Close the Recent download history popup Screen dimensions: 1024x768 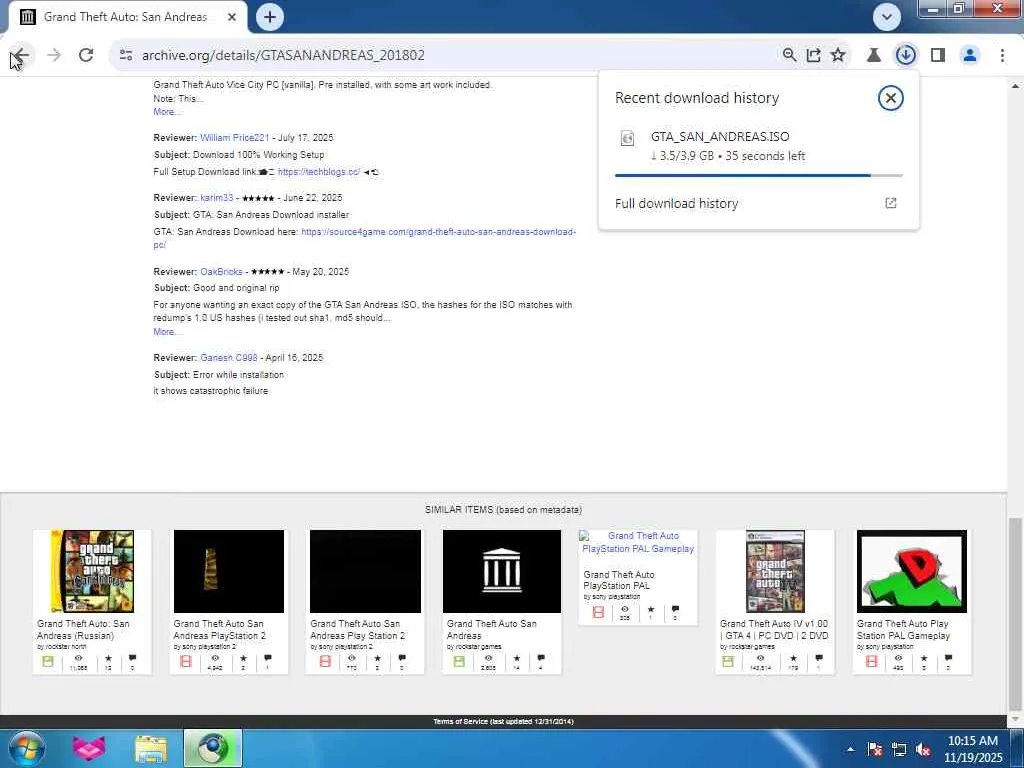click(x=890, y=98)
